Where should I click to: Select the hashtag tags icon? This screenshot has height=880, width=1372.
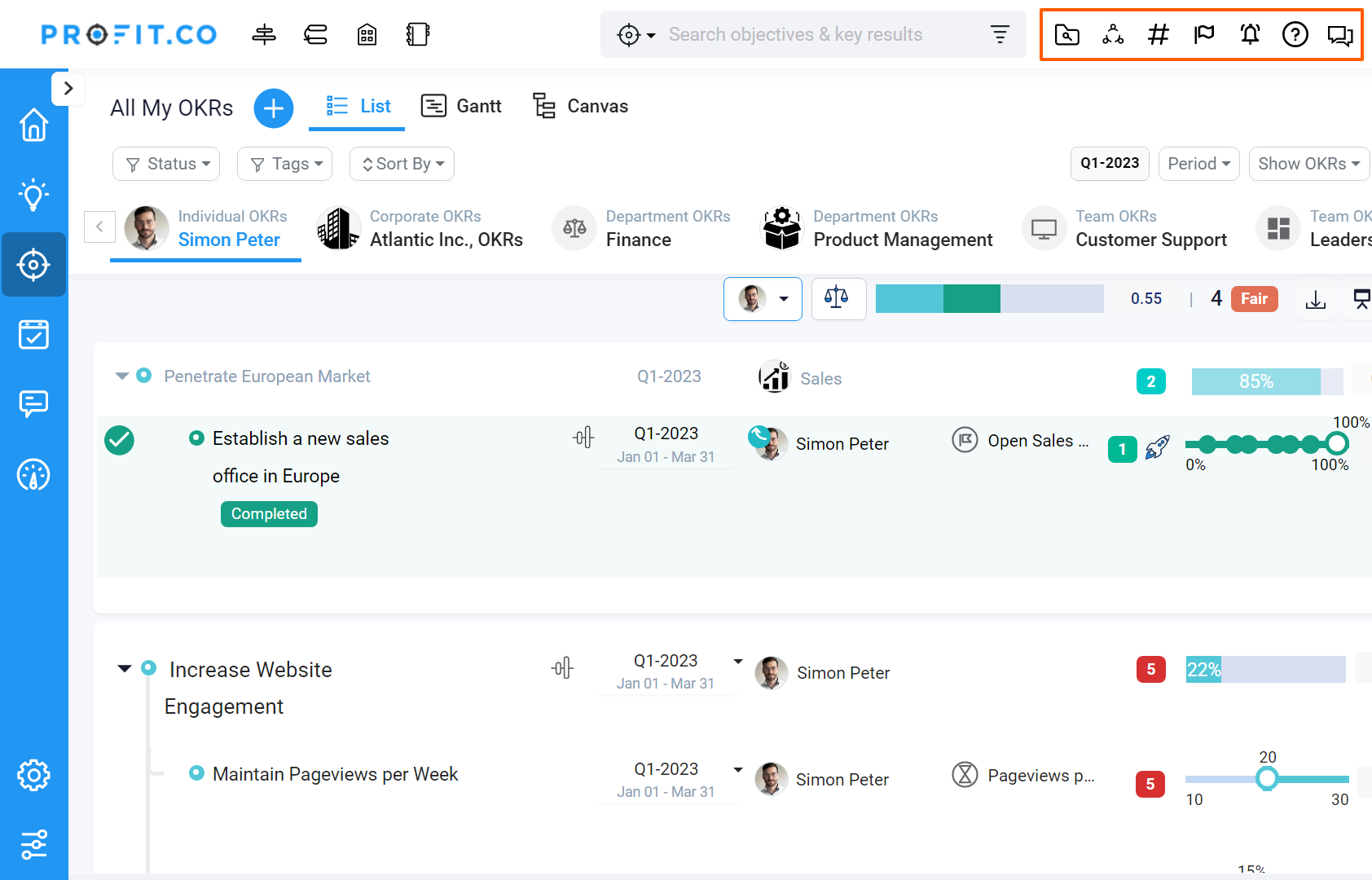1158,34
